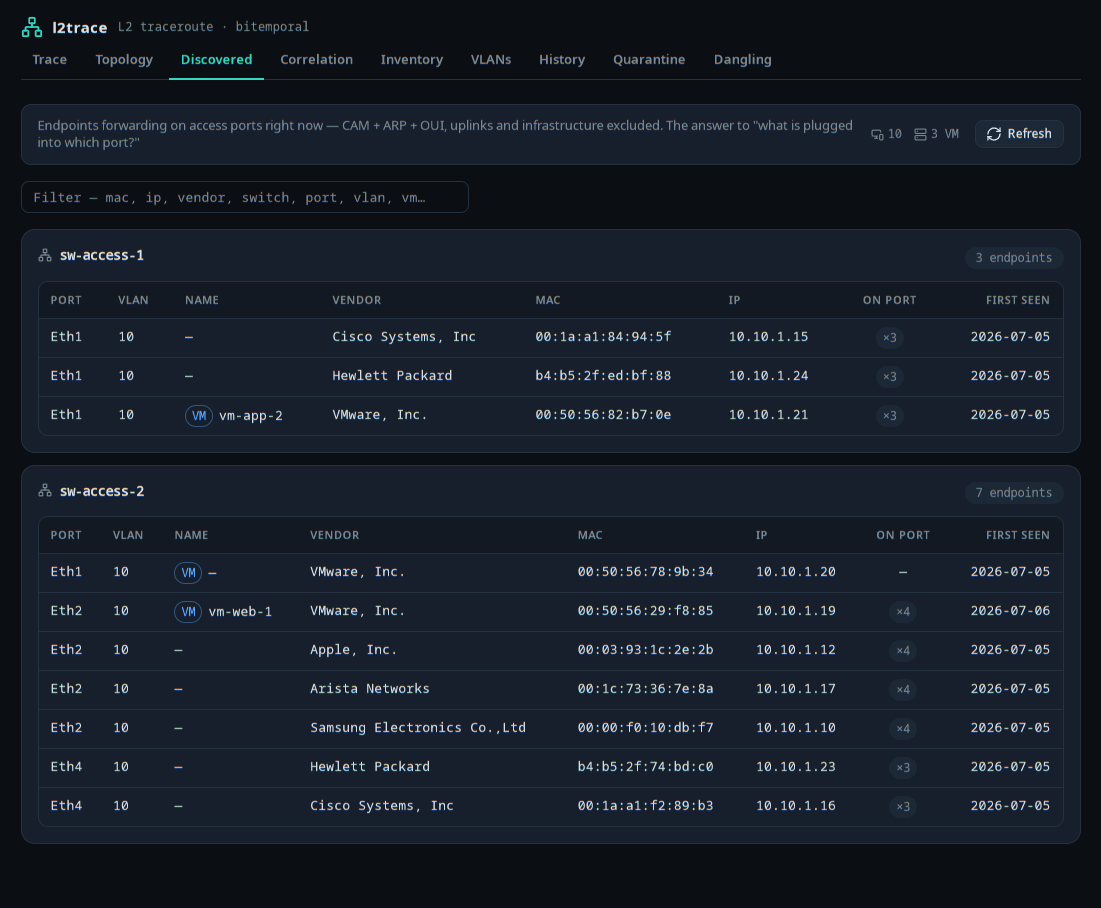Click ×4 badge on vm-web-1 row
This screenshot has width=1101, height=908.
[x=903, y=612]
